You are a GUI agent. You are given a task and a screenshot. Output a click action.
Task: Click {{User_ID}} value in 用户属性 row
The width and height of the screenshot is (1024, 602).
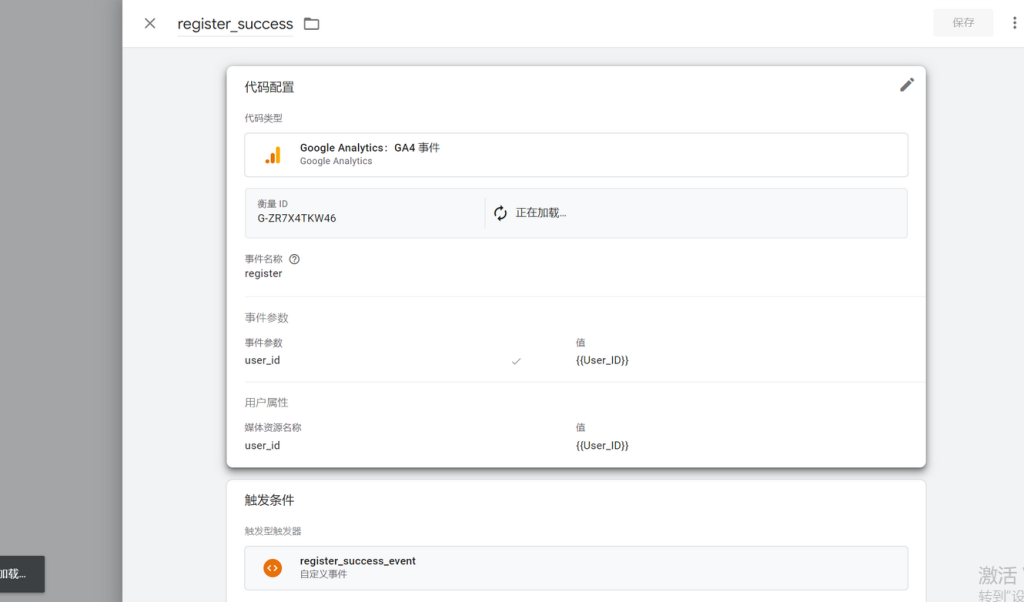coord(602,445)
